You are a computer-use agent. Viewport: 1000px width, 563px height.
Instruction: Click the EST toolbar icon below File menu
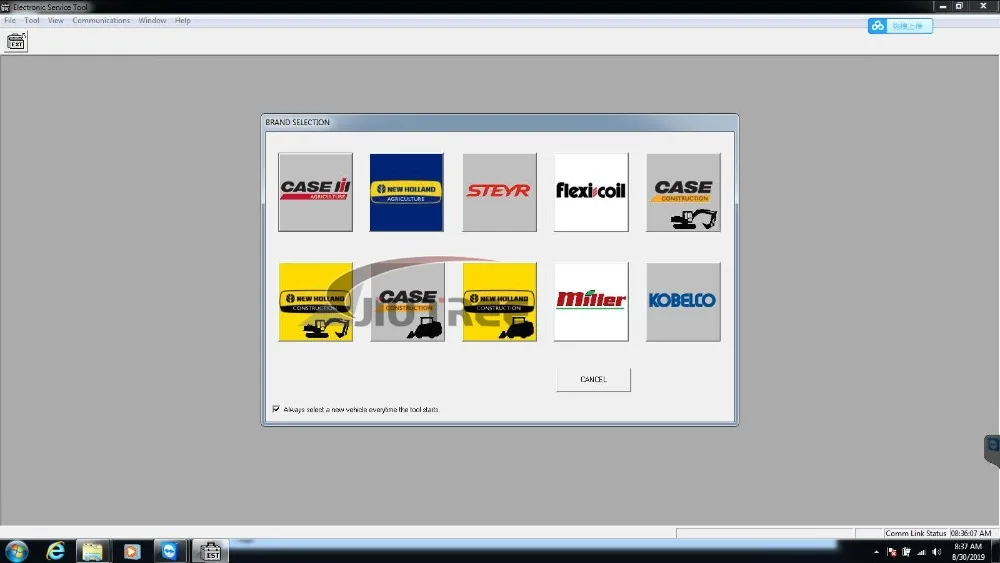click(16, 42)
